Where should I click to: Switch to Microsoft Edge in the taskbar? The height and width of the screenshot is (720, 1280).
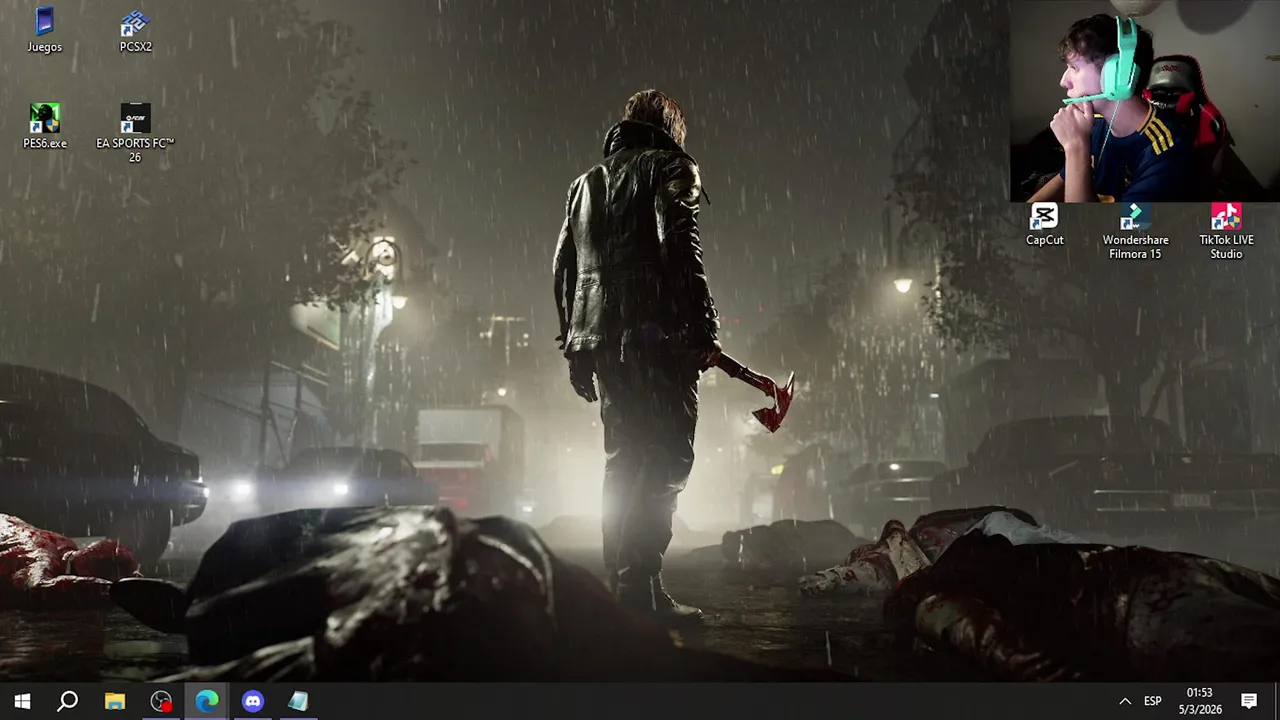click(207, 701)
